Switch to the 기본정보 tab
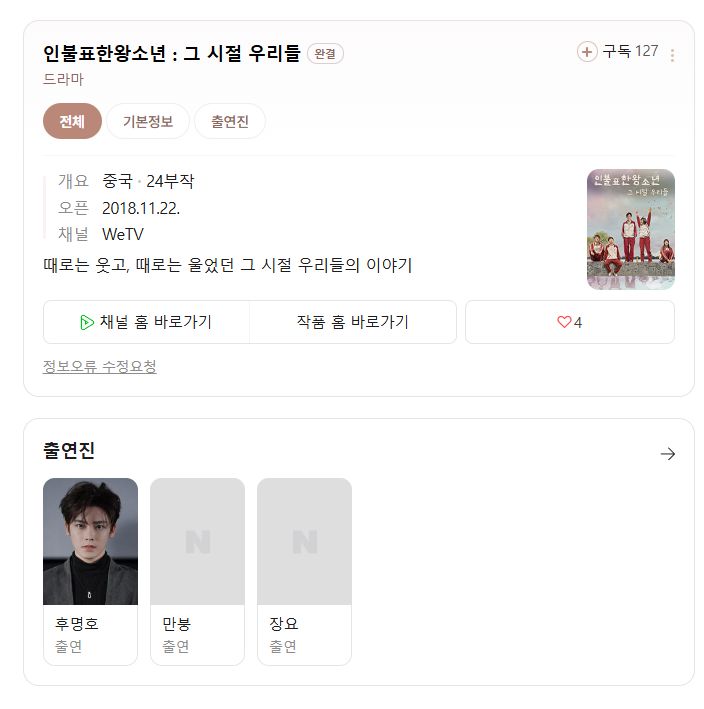This screenshot has height=709, width=704. (x=148, y=121)
